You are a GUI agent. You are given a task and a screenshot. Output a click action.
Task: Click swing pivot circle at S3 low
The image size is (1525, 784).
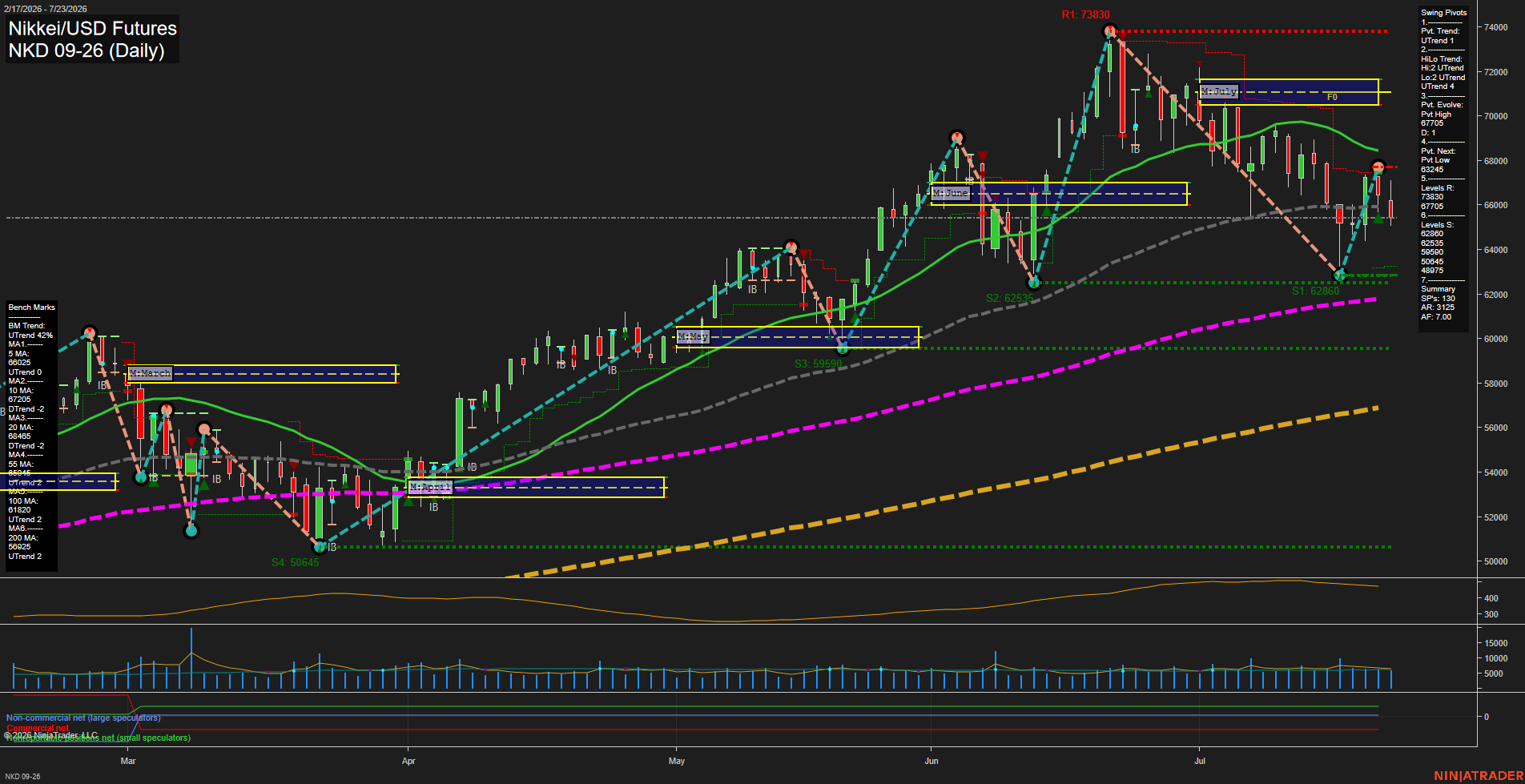click(842, 348)
